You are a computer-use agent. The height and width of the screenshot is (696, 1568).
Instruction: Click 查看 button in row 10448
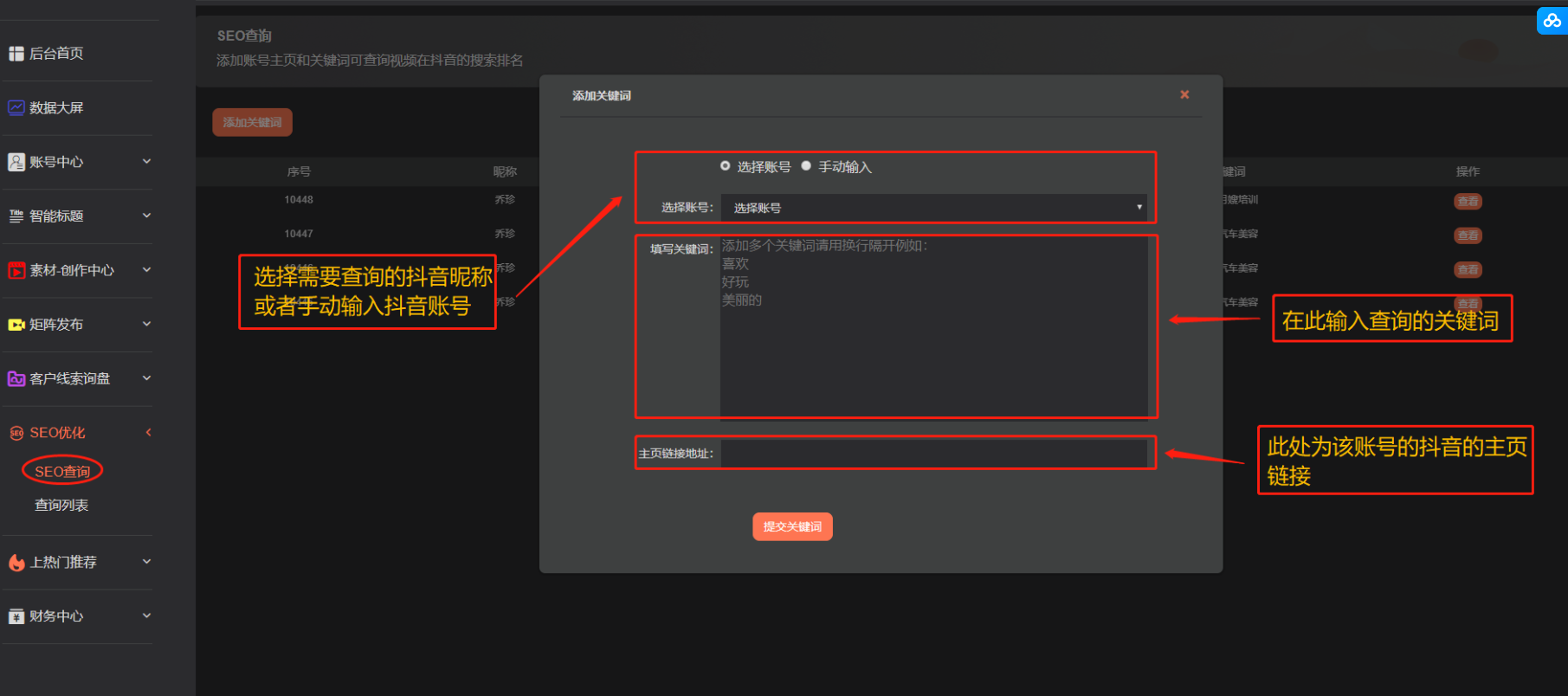1468,201
